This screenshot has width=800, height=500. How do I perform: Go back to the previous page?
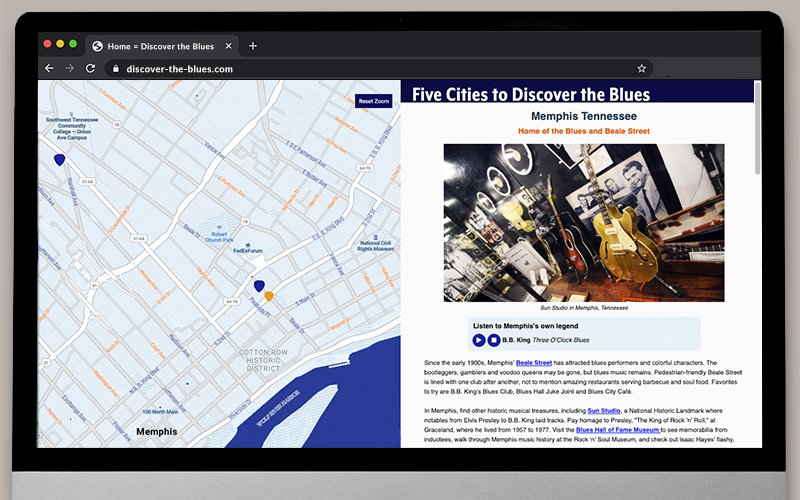point(50,69)
